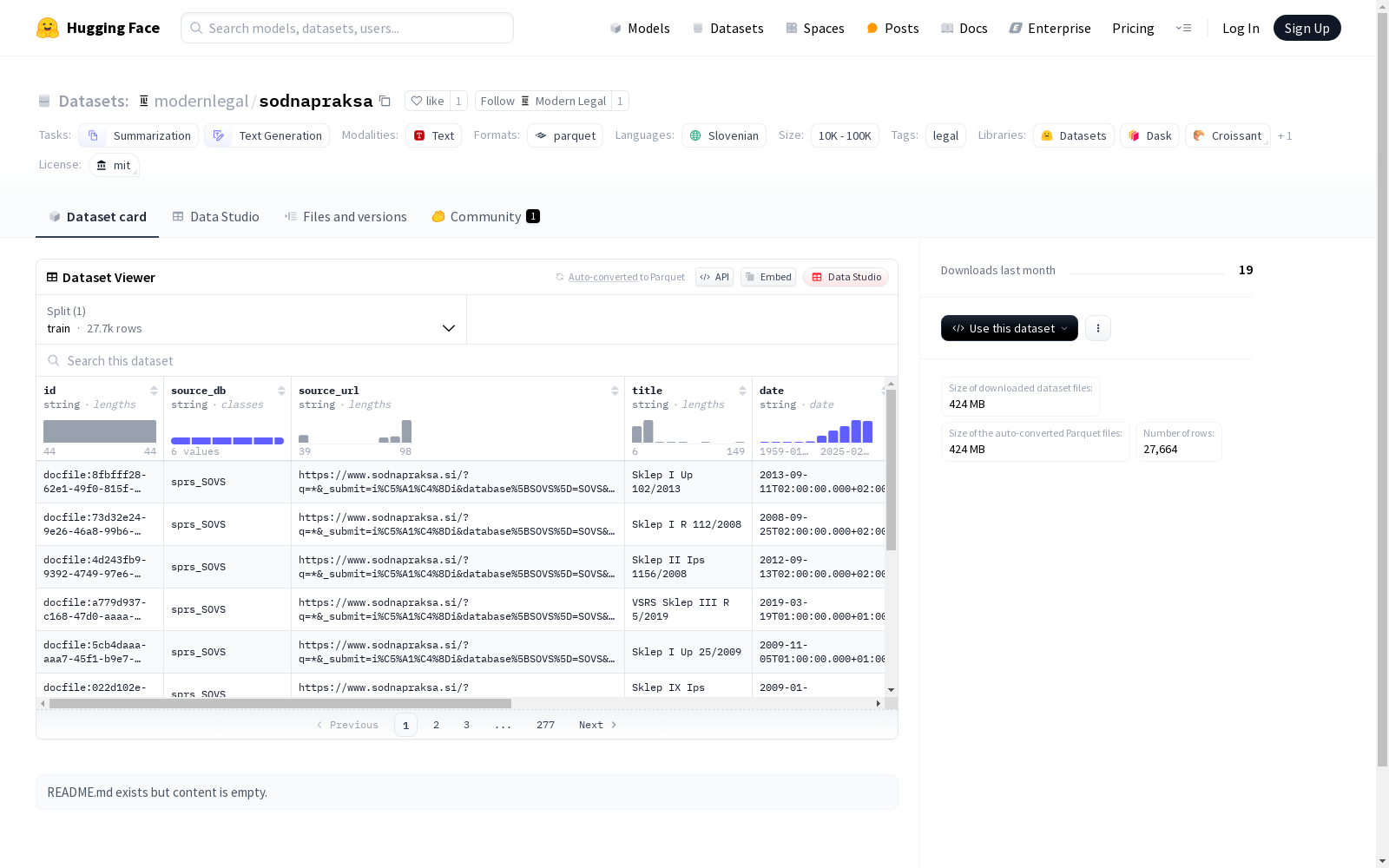The image size is (1389, 868).
Task: Sort by the source_url column
Action: click(x=615, y=391)
